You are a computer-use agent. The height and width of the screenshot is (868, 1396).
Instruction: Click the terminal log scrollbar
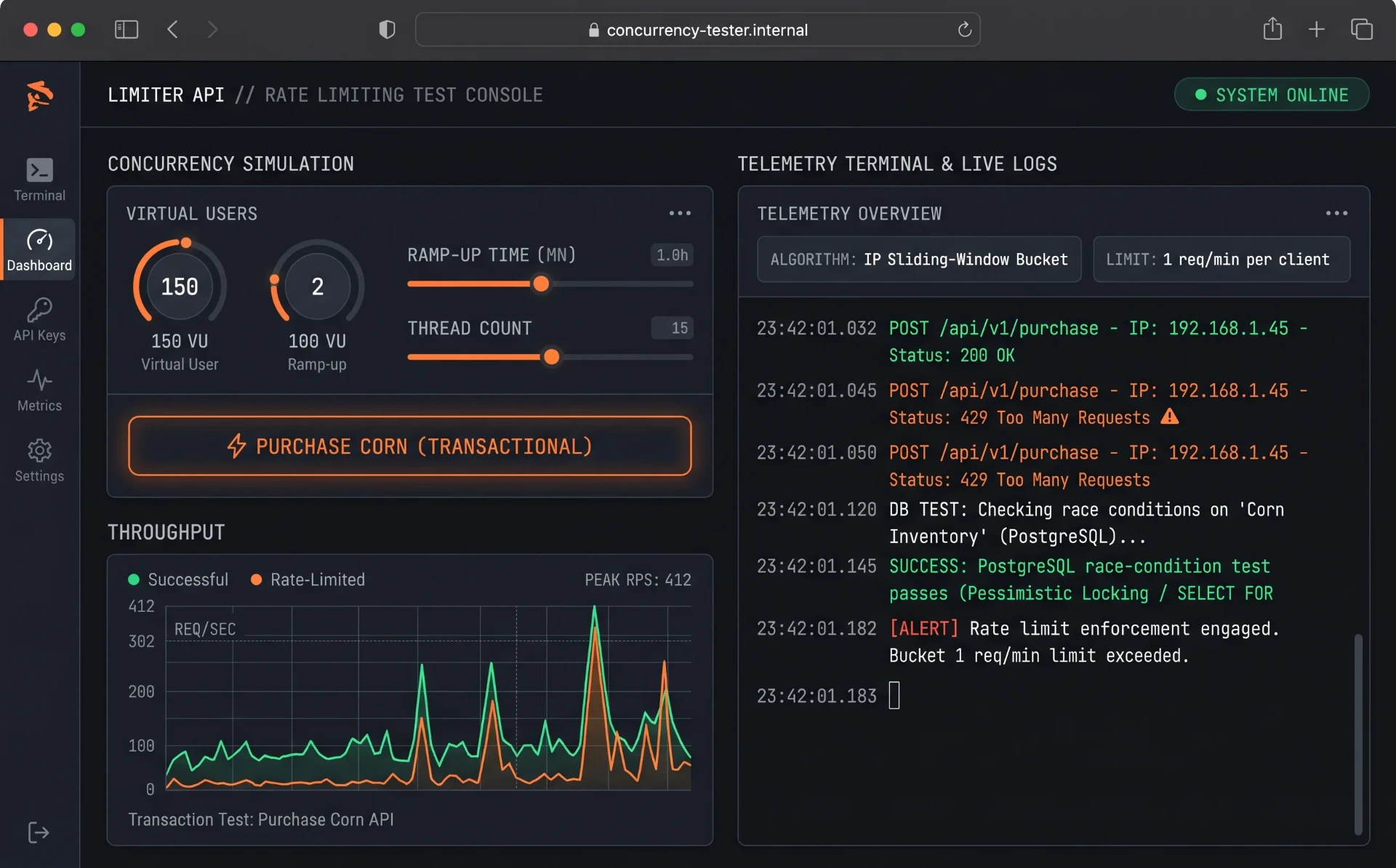pos(1357,734)
